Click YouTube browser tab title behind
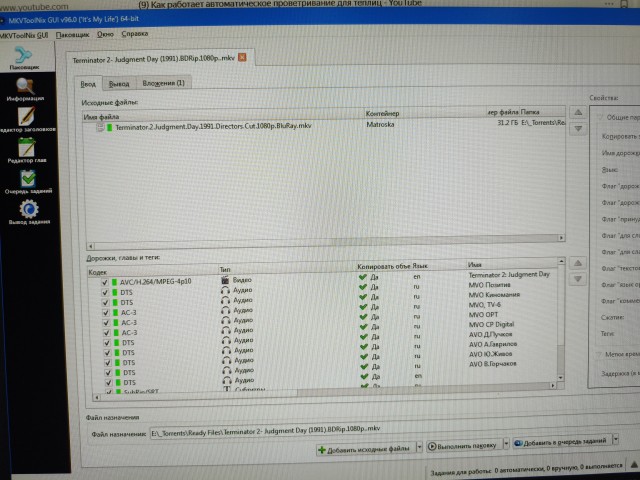Viewport: 640px width, 480px height. (x=280, y=4)
